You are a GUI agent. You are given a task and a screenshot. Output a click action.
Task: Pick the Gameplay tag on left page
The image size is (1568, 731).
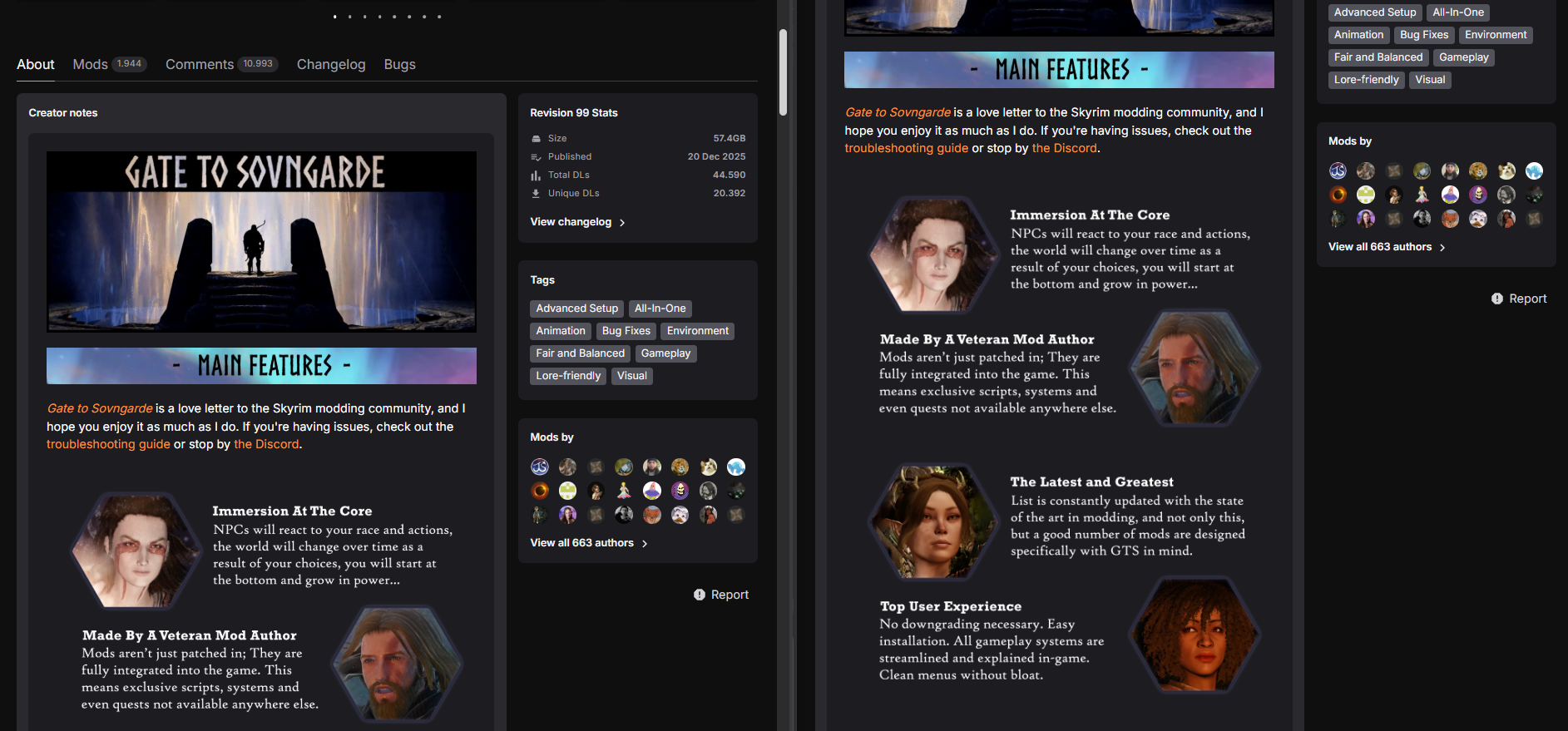[666, 353]
